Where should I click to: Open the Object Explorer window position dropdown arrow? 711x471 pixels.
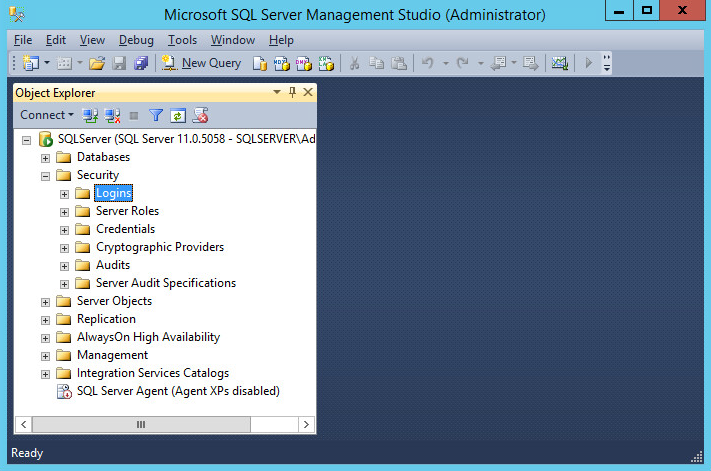point(277,92)
